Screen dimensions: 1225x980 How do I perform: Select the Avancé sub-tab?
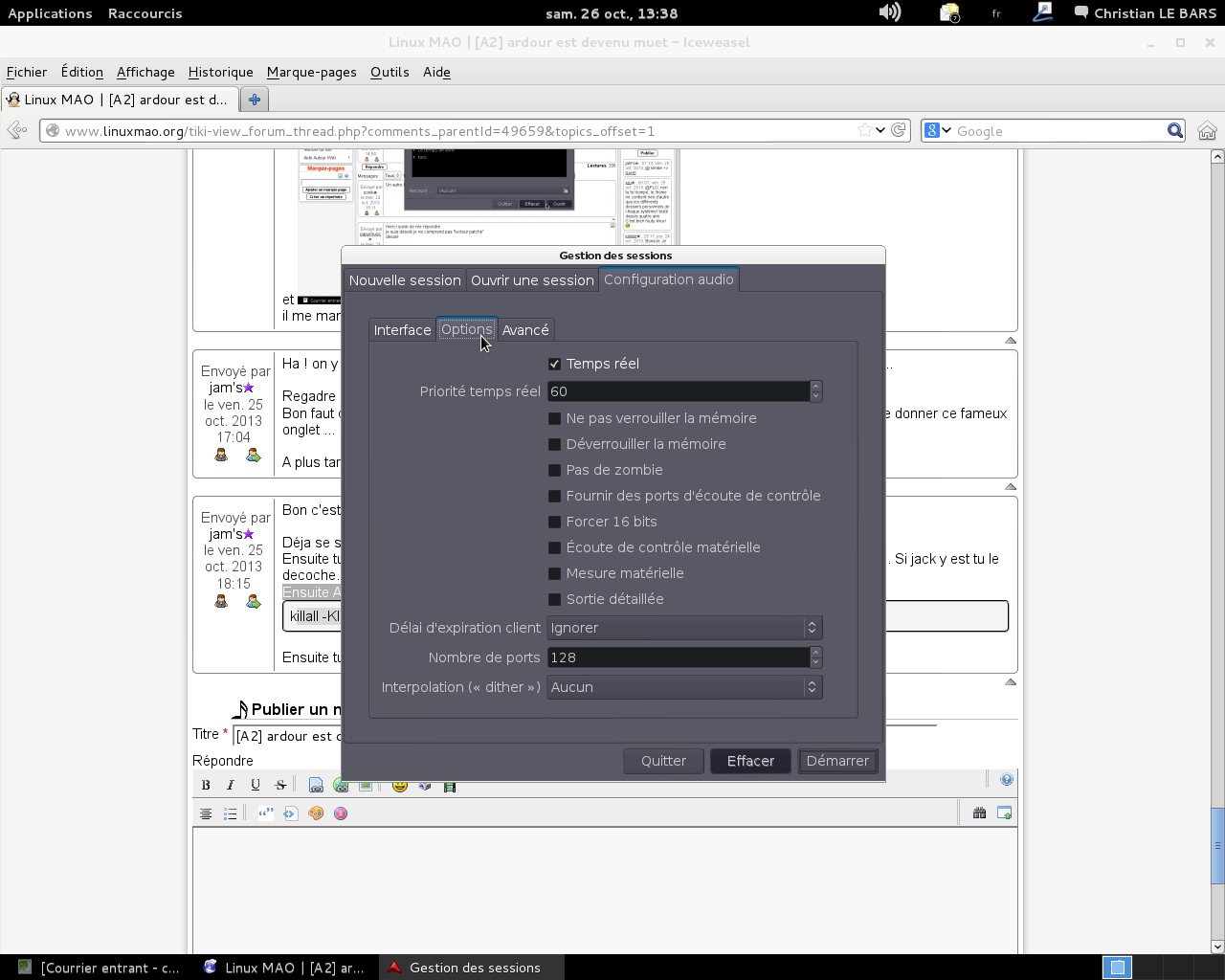525,330
